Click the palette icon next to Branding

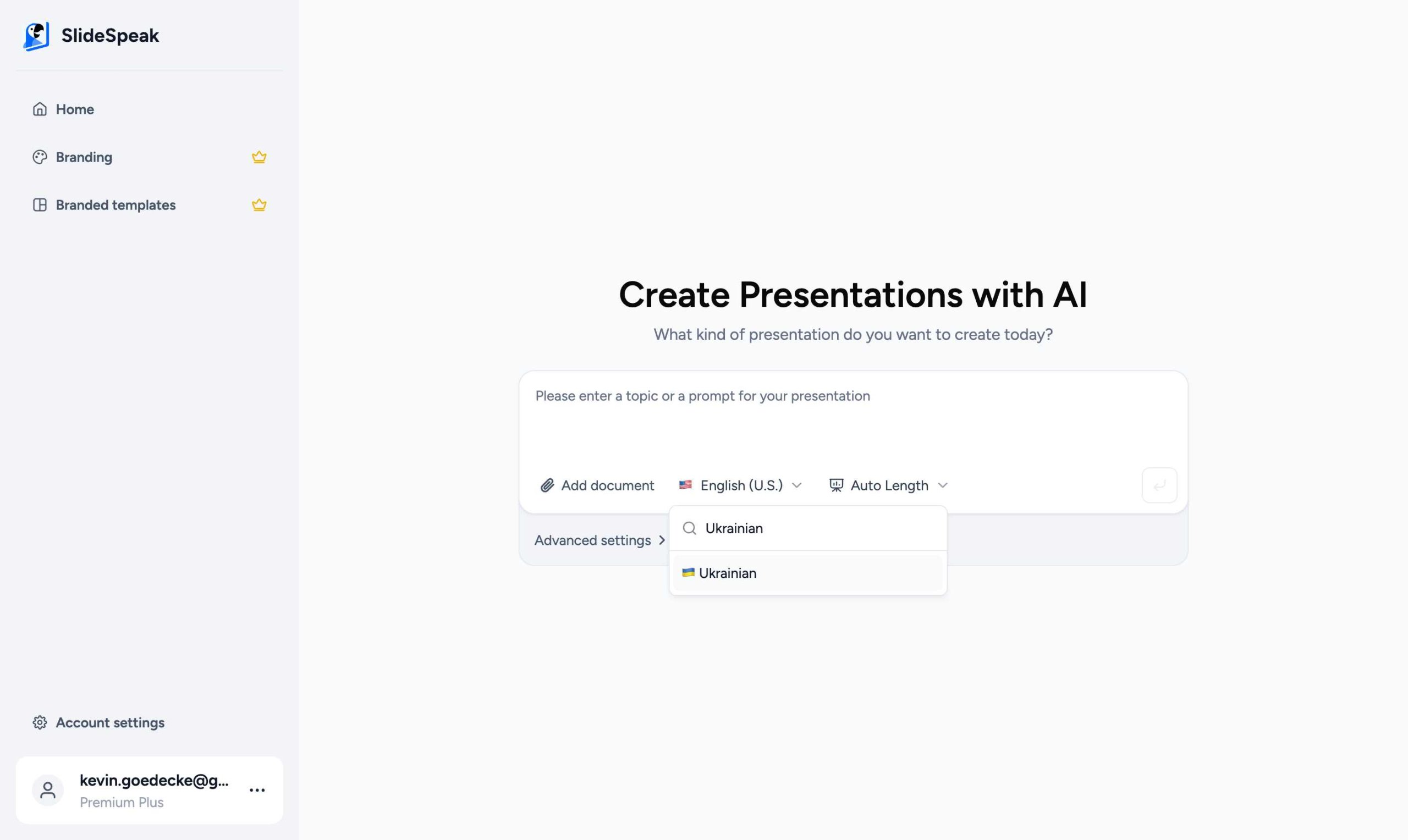coord(39,157)
